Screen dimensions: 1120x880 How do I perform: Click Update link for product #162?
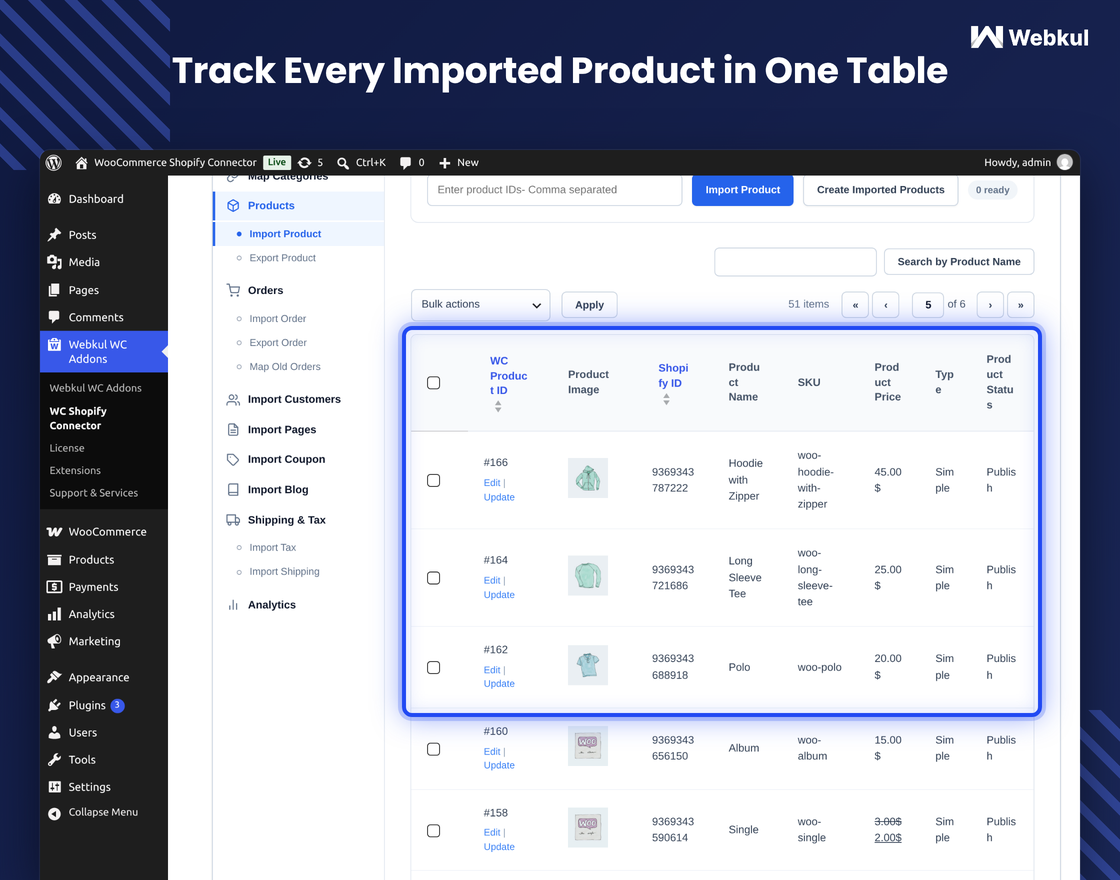(499, 684)
